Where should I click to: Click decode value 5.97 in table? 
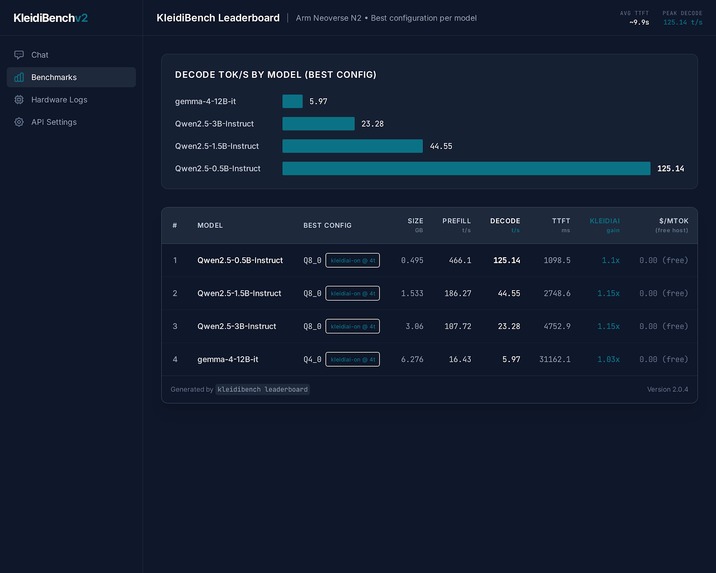[511, 359]
